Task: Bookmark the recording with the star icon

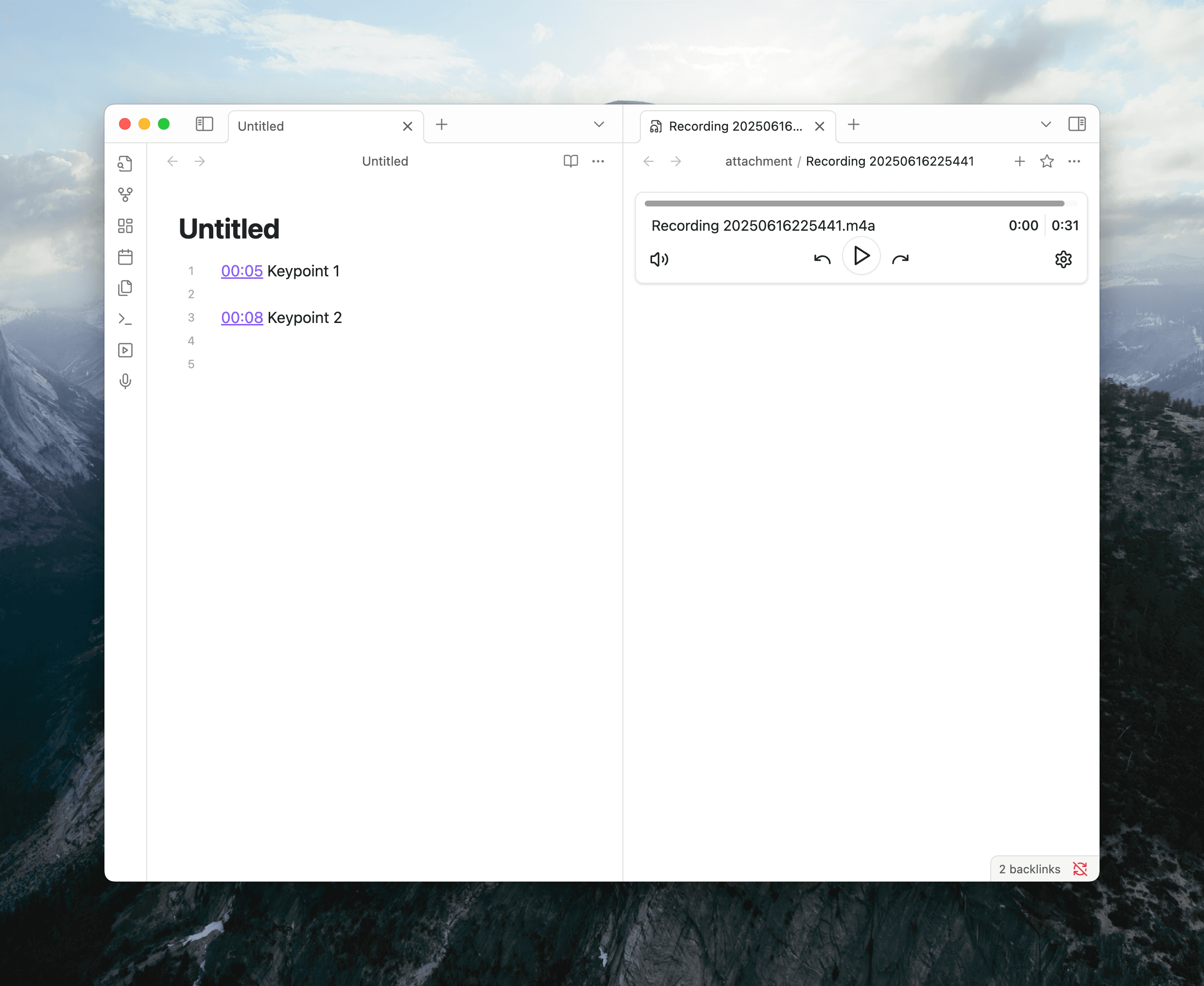Action: 1047,161
